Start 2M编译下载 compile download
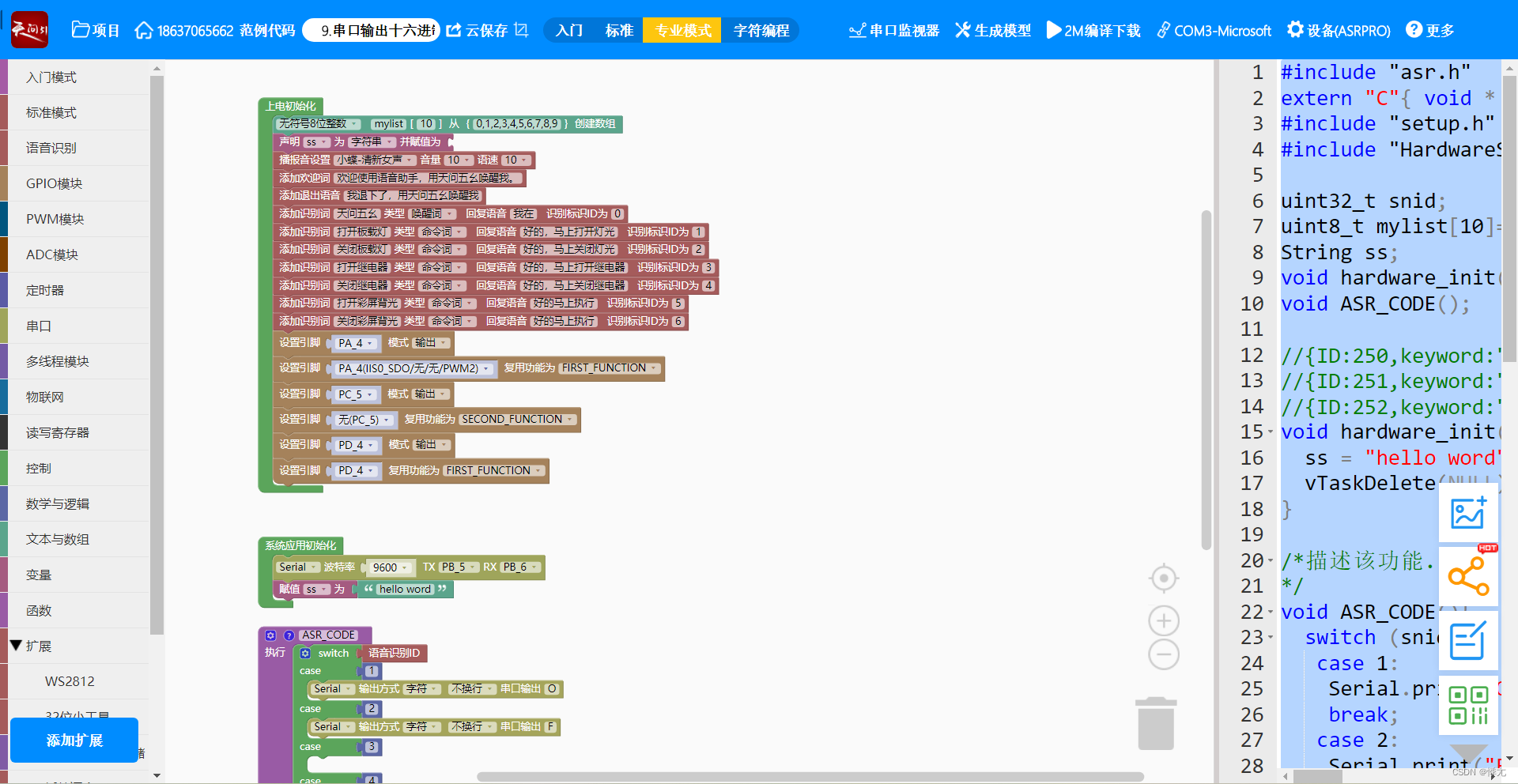Viewport: 1518px width, 784px height. tap(1093, 30)
